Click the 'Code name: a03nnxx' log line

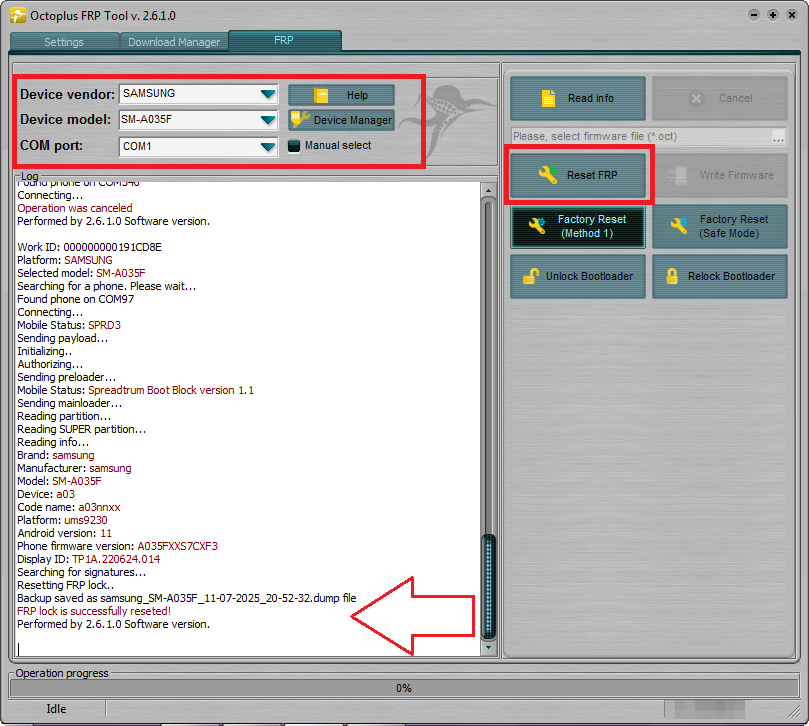pos(69,507)
